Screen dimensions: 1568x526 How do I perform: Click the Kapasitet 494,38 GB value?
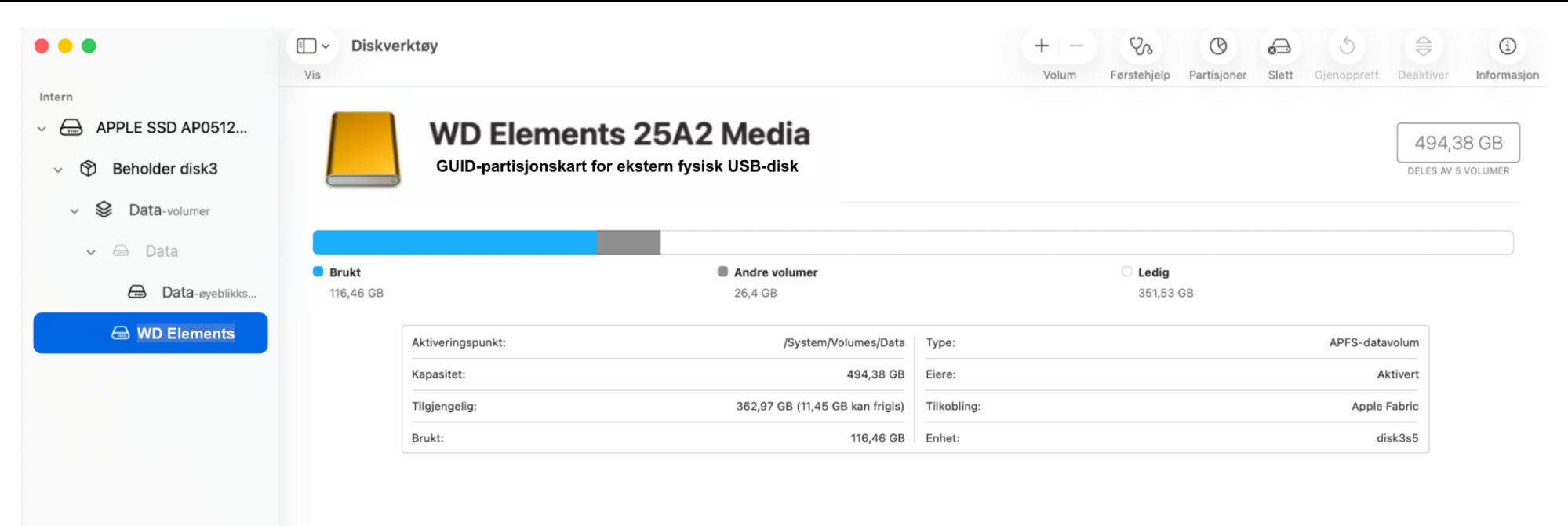[x=875, y=374]
